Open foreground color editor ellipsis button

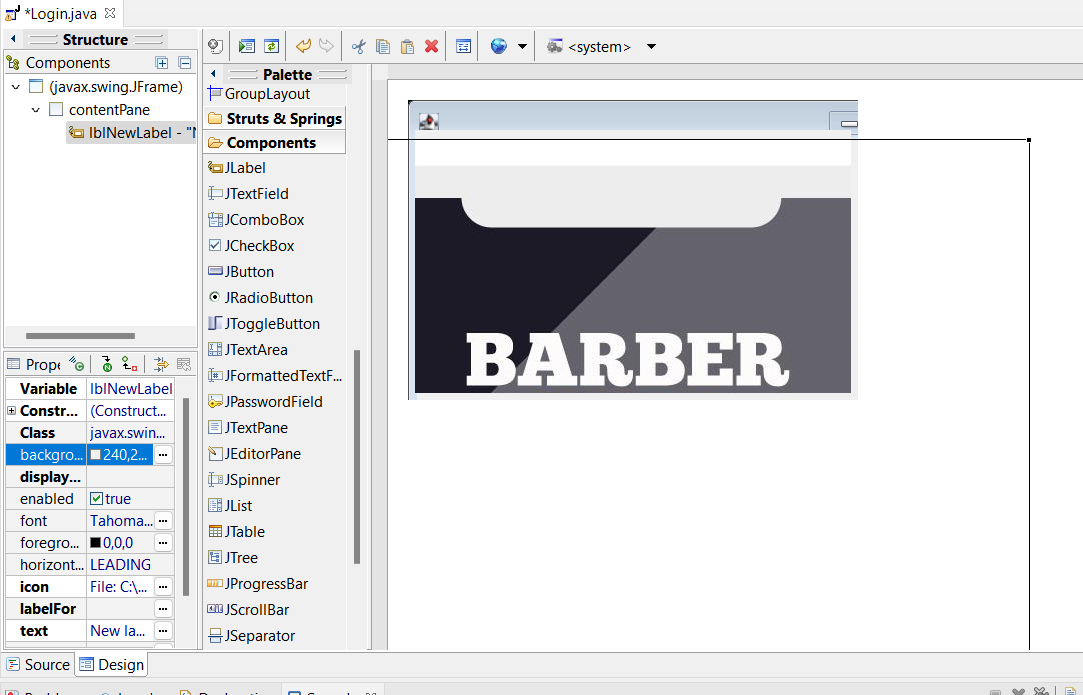pyautogui.click(x=163, y=543)
